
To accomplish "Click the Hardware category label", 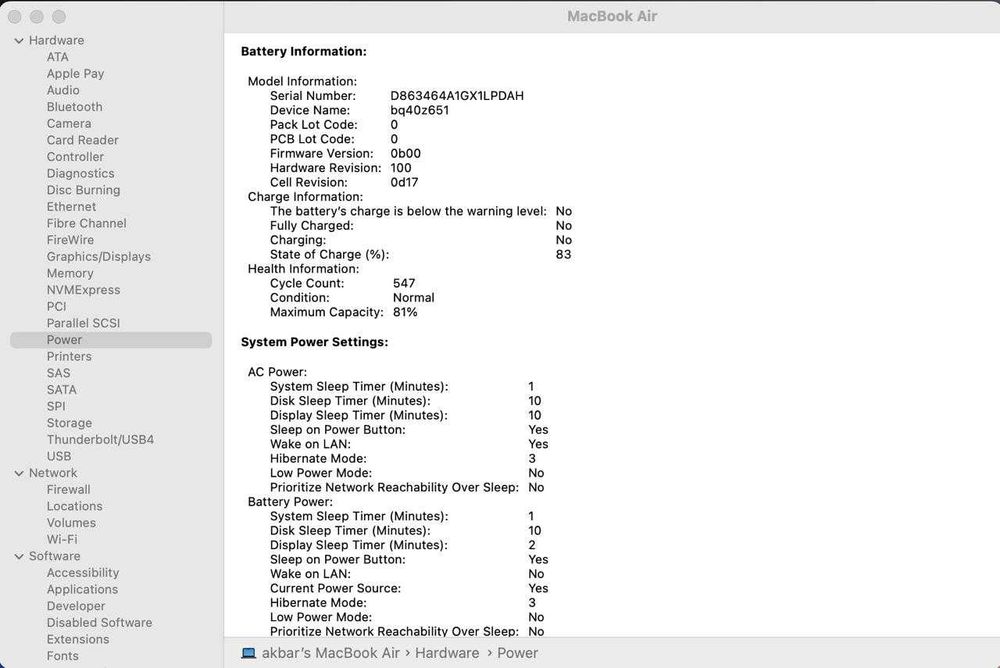I will point(56,40).
